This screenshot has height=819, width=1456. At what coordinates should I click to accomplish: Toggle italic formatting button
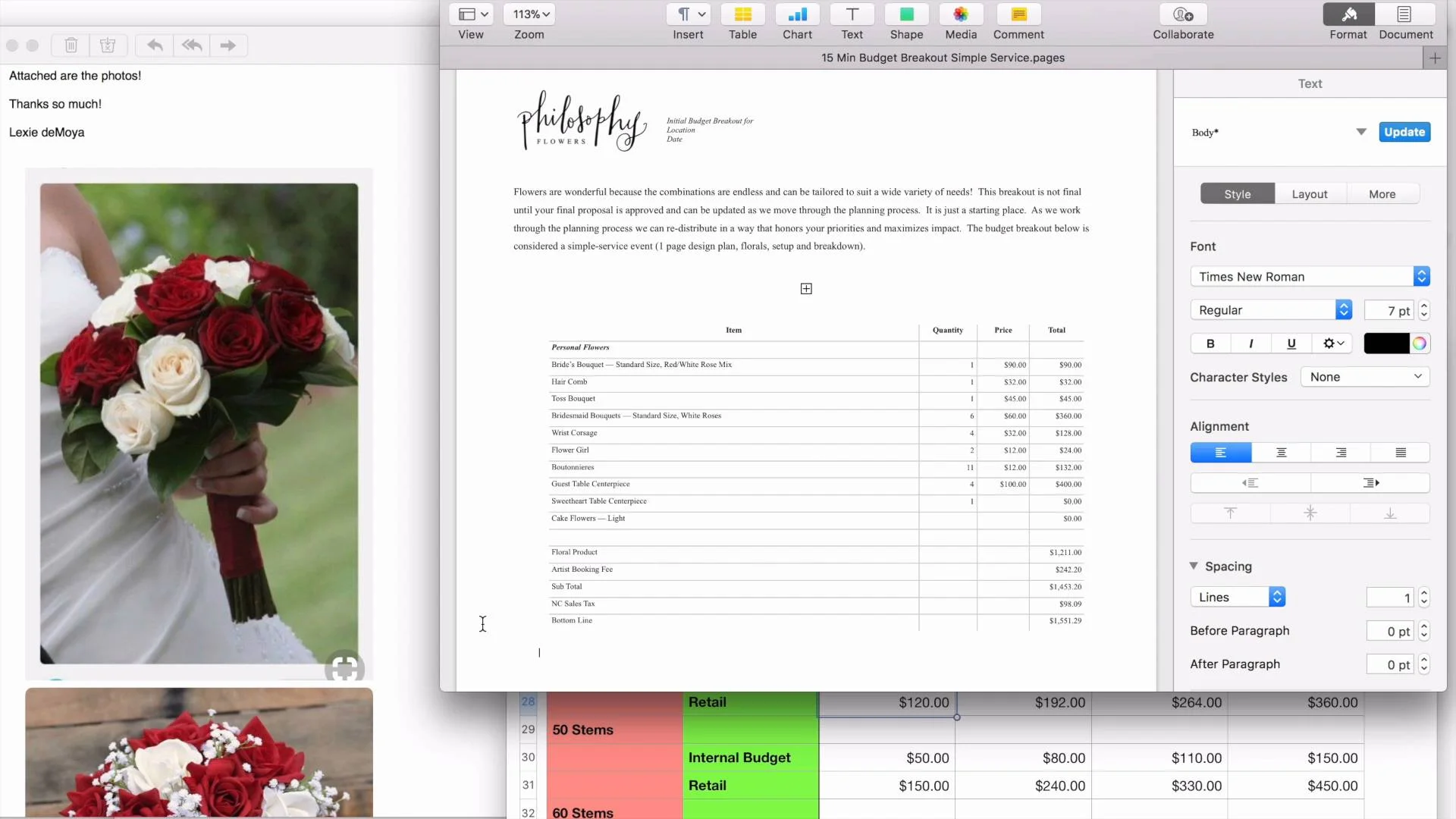(x=1250, y=344)
